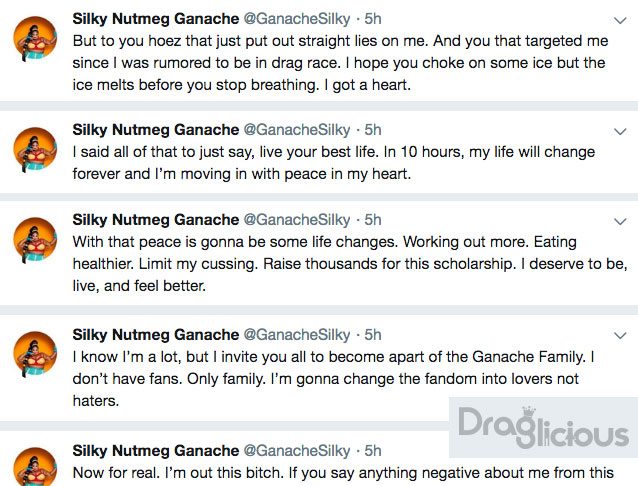This screenshot has width=638, height=486.
Task: Expand options chevron on the "But to you hoez" tweet
Action: point(620,20)
